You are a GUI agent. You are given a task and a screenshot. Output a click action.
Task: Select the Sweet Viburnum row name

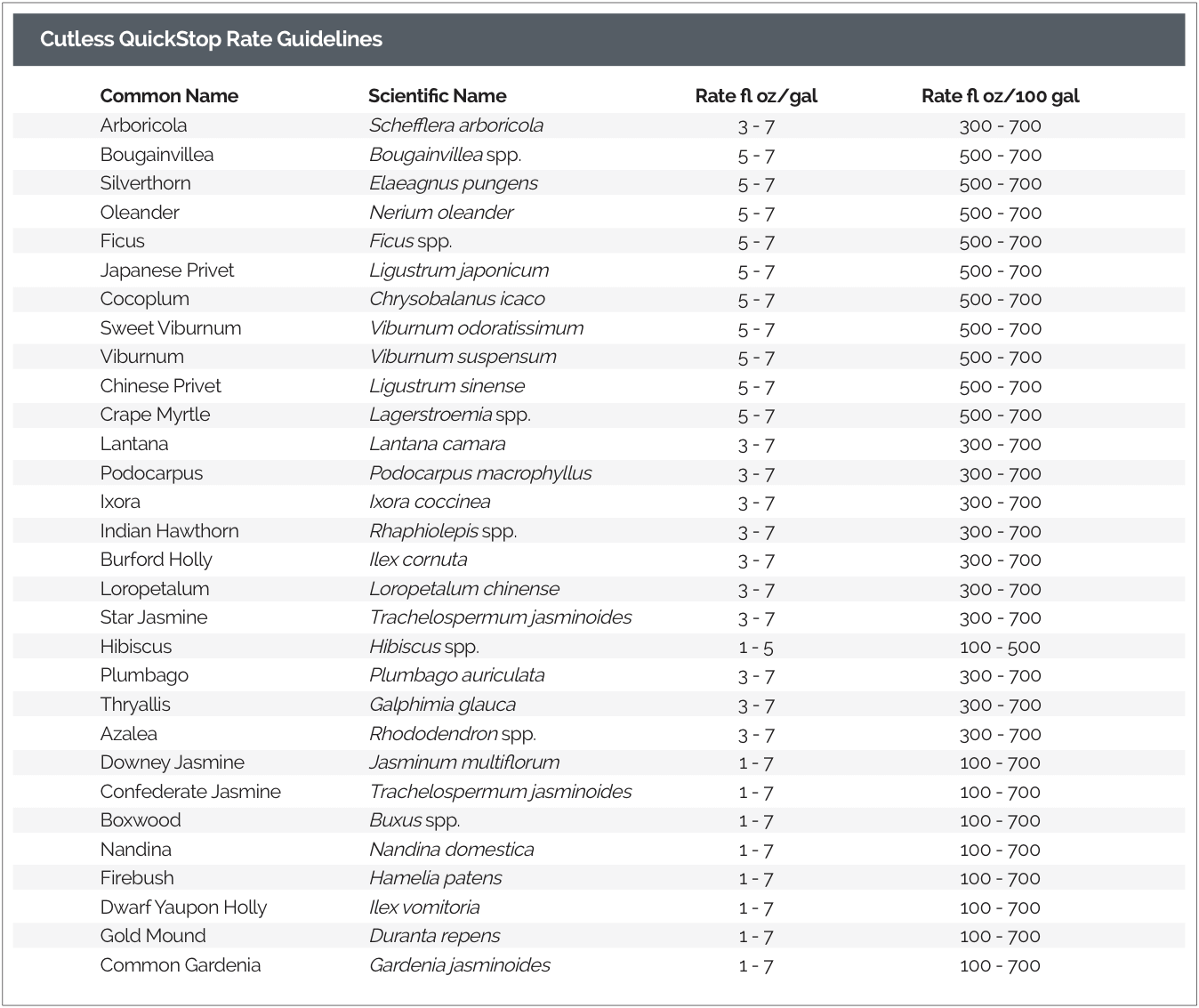pos(171,328)
